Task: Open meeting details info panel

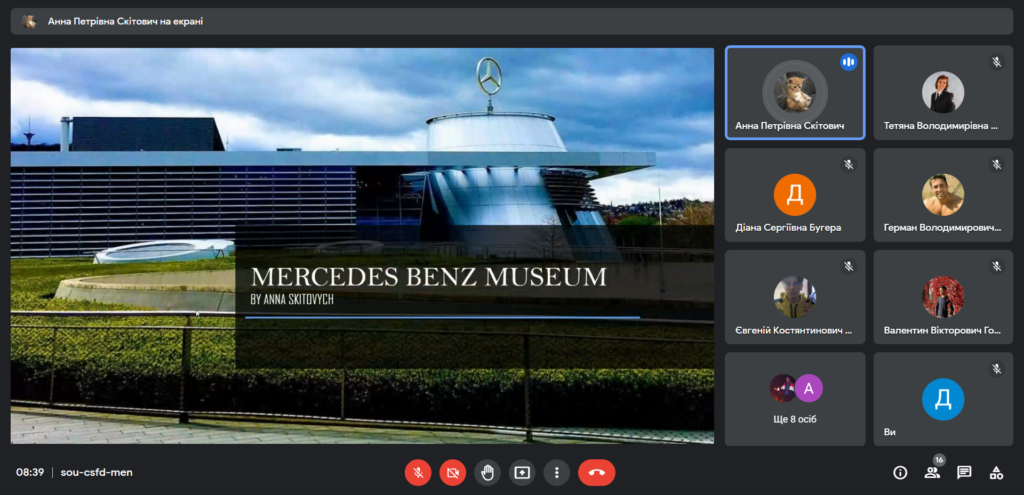Action: (x=900, y=472)
